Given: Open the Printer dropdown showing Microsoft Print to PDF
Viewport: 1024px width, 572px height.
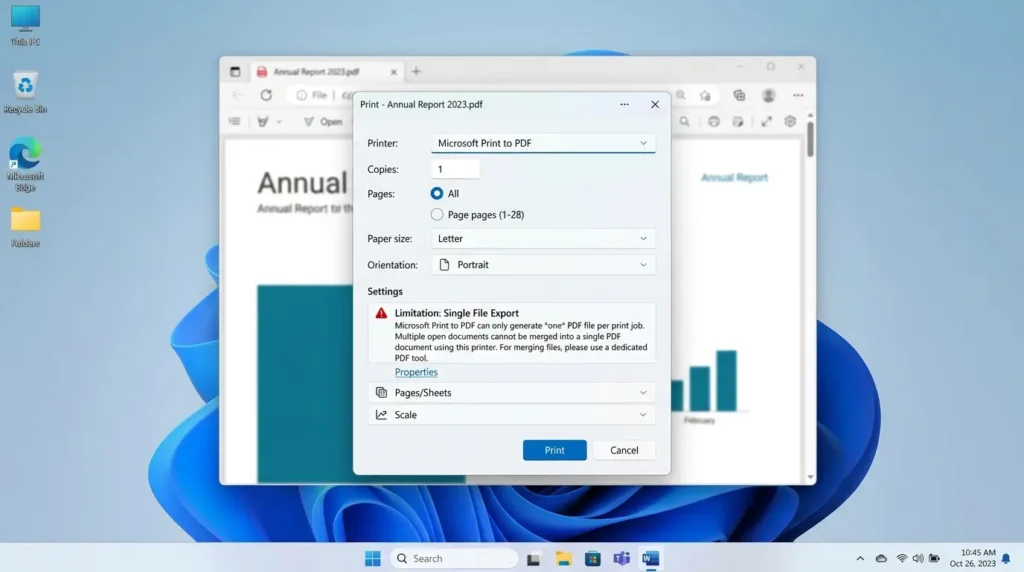Looking at the screenshot, I should (543, 143).
